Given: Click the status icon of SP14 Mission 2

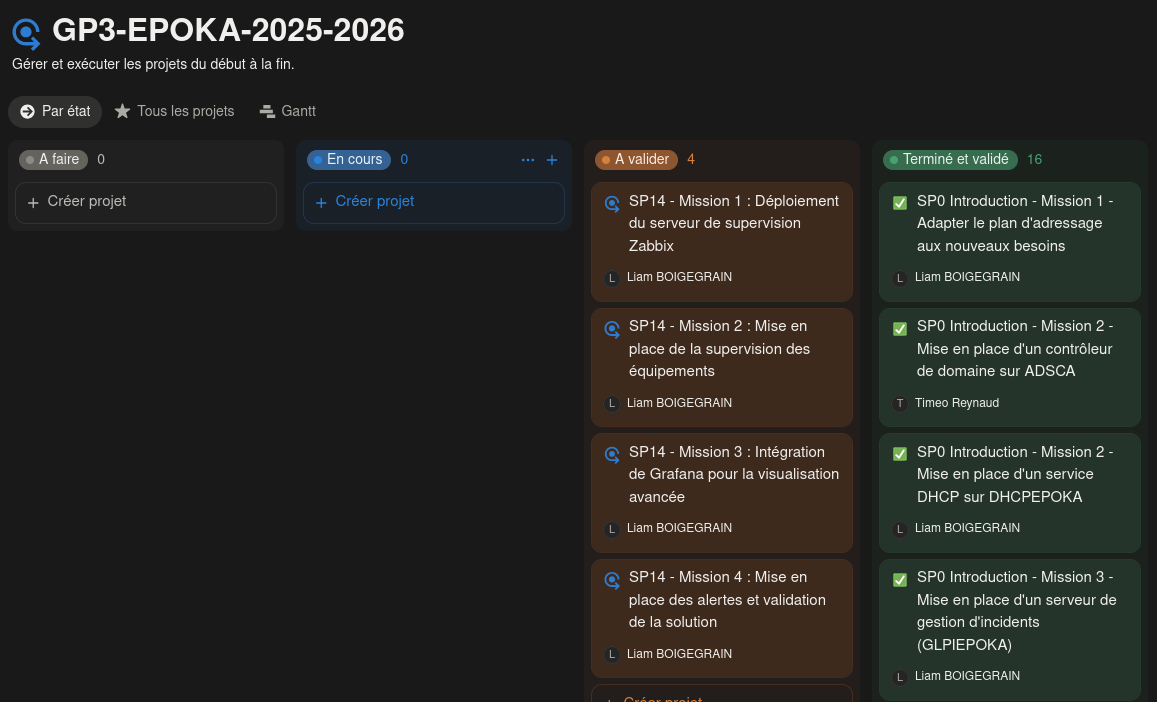Looking at the screenshot, I should coord(612,328).
